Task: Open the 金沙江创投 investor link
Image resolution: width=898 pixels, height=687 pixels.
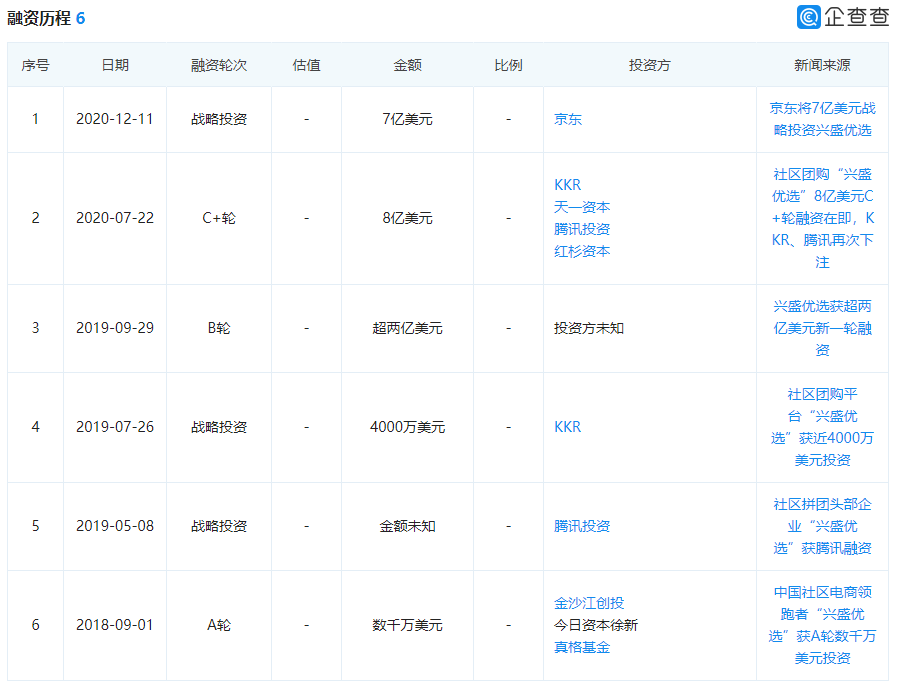Action: click(589, 603)
